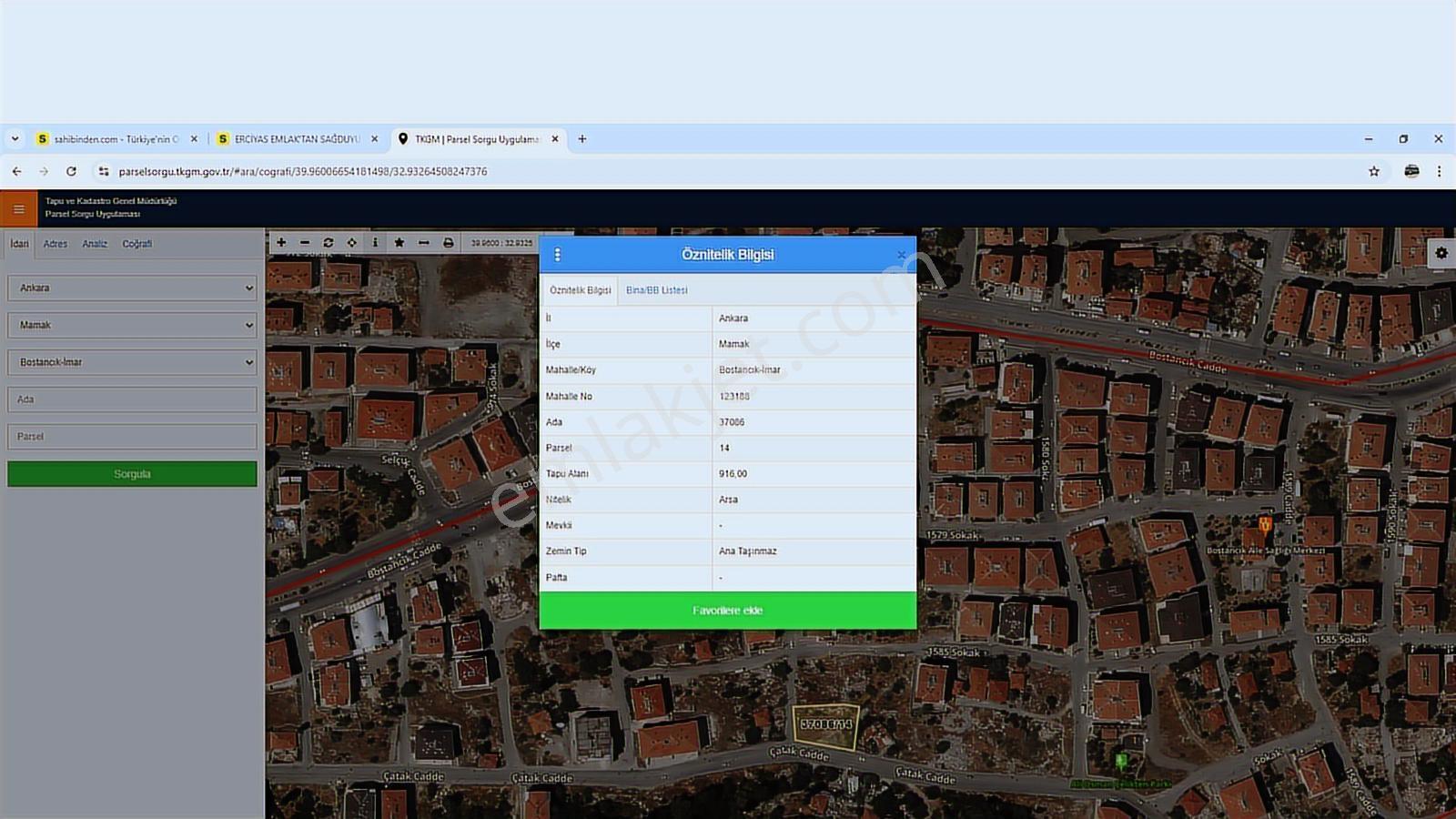This screenshot has height=819, width=1456.
Task: Click the browser address bar URL
Action: tap(303, 171)
